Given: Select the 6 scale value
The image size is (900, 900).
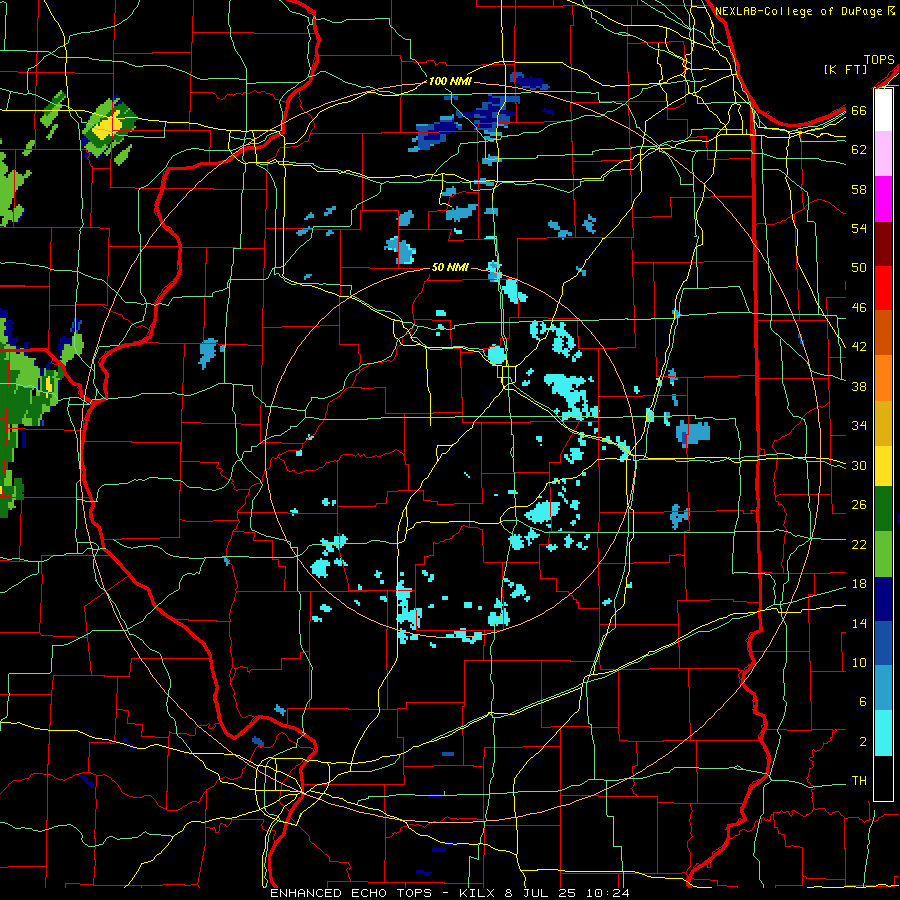Looking at the screenshot, I should pos(862,701).
